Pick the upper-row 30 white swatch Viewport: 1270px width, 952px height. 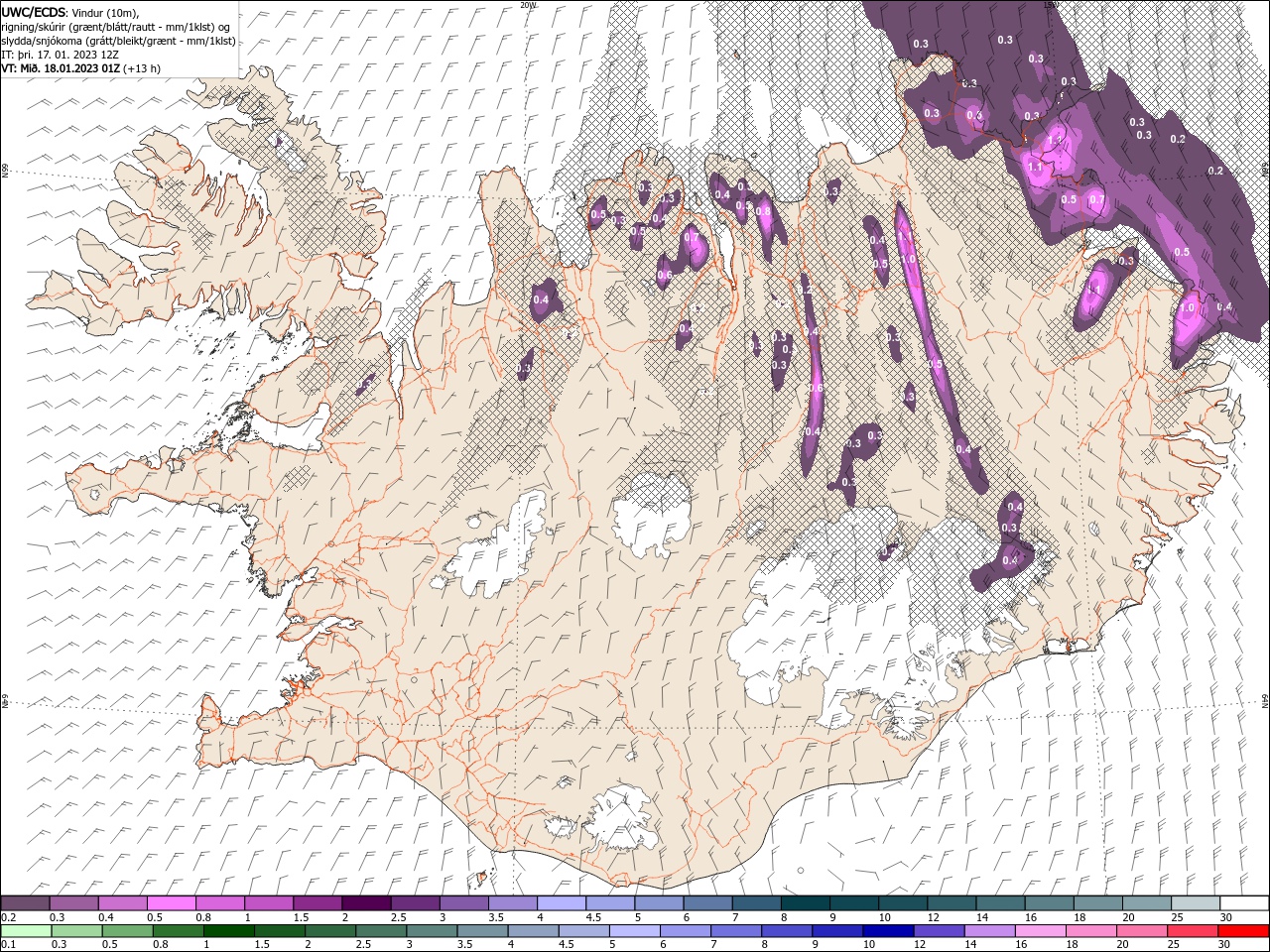point(1245,902)
